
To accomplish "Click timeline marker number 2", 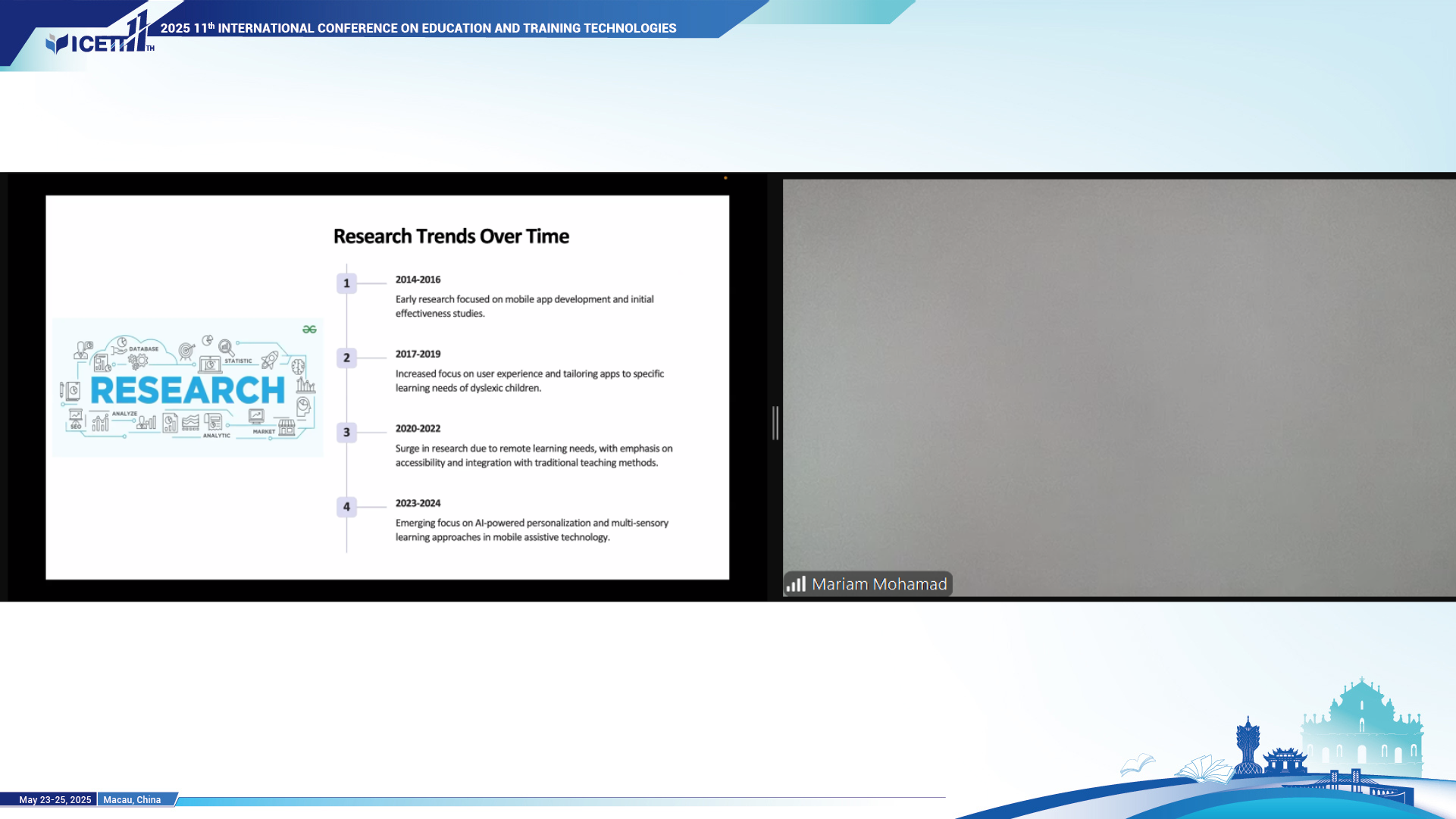I will (346, 358).
